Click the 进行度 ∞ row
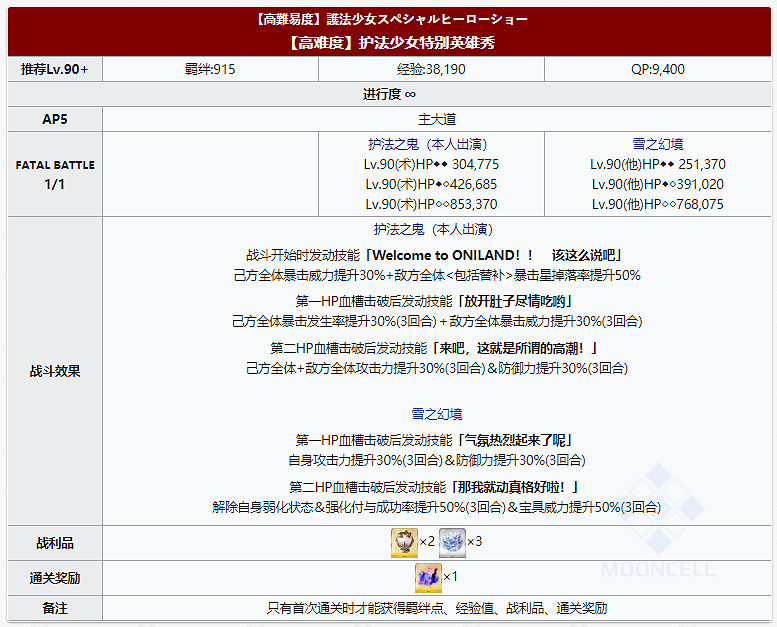Image resolution: width=777 pixels, height=627 pixels. pos(389,94)
